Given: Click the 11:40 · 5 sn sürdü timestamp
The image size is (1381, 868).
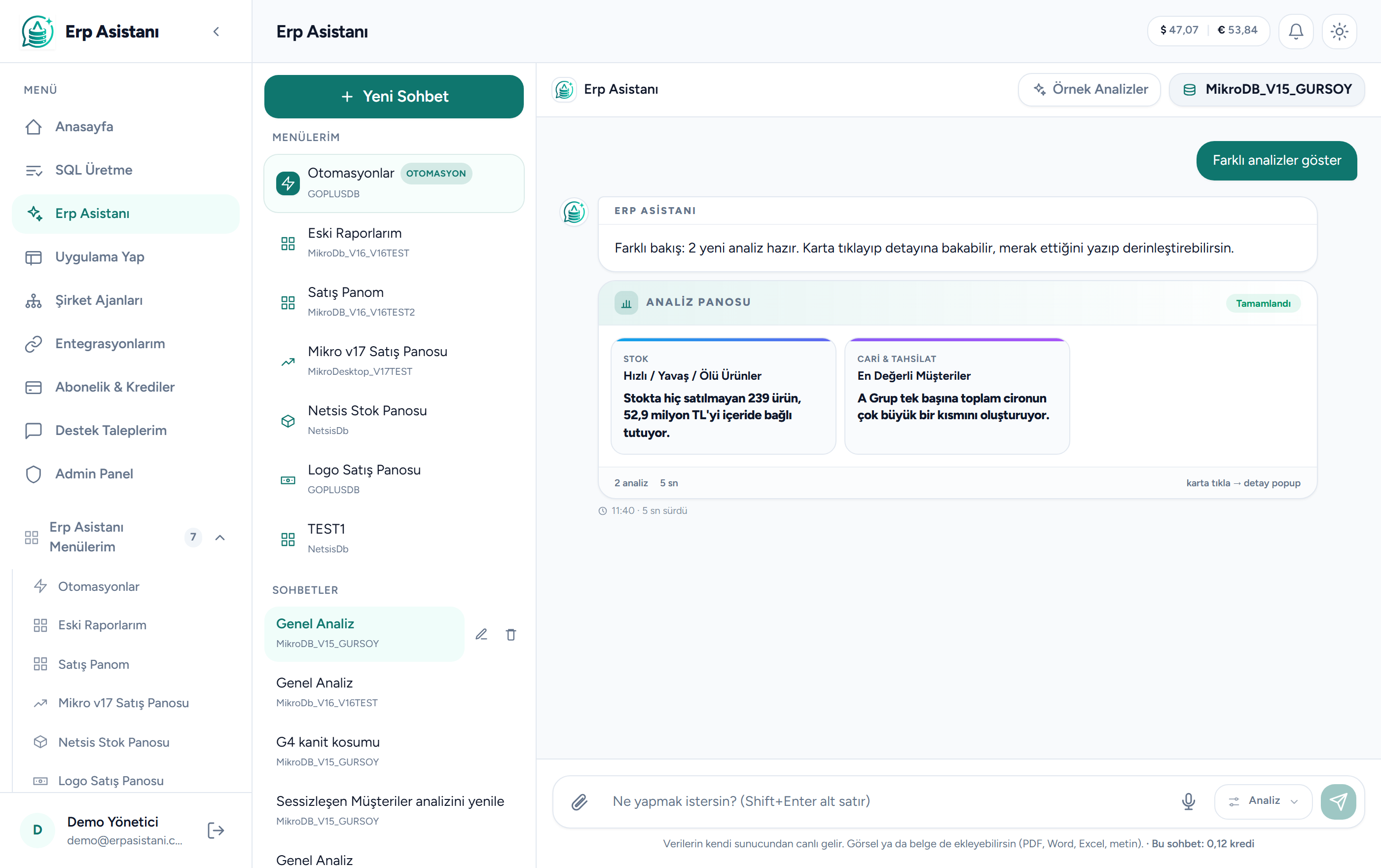Looking at the screenshot, I should [x=642, y=511].
